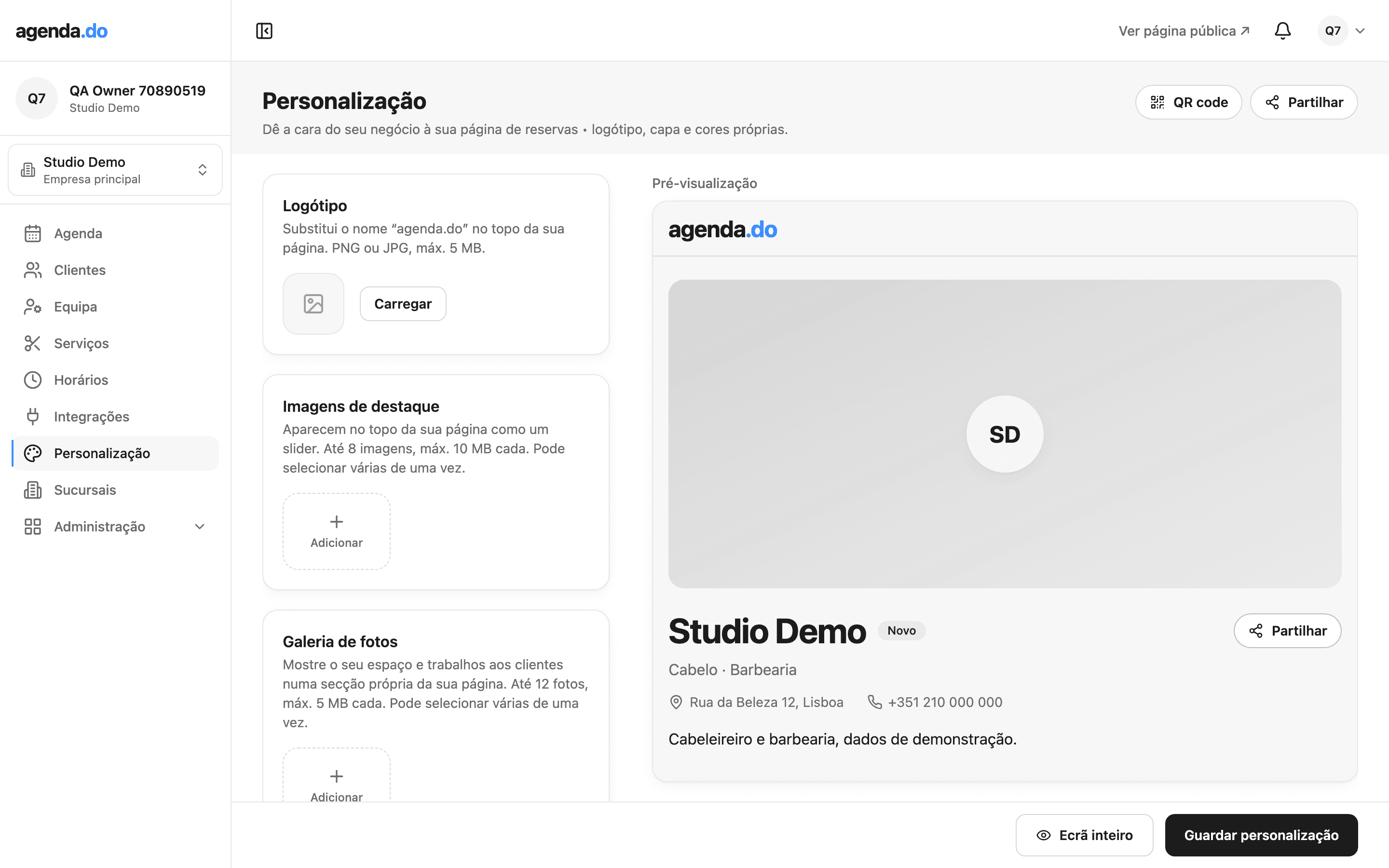The width and height of the screenshot is (1389, 868).
Task: Expand the Administração section
Action: click(115, 527)
